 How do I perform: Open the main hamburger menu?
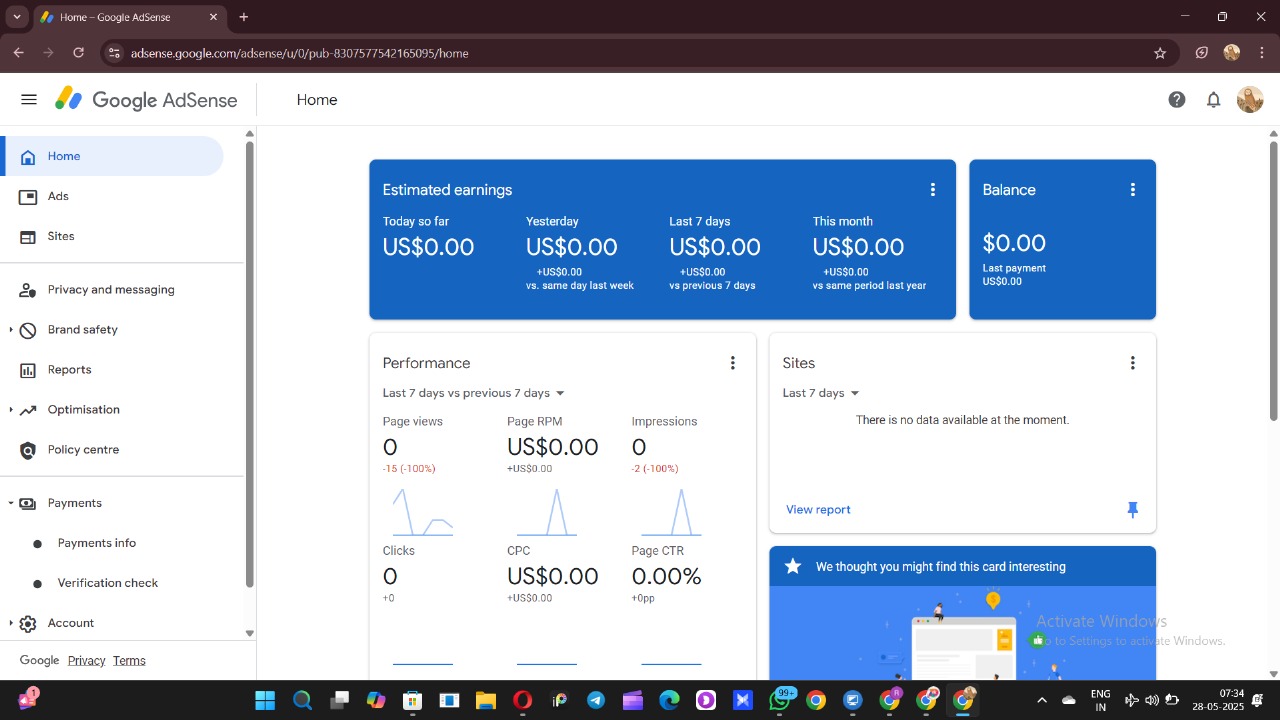(29, 99)
